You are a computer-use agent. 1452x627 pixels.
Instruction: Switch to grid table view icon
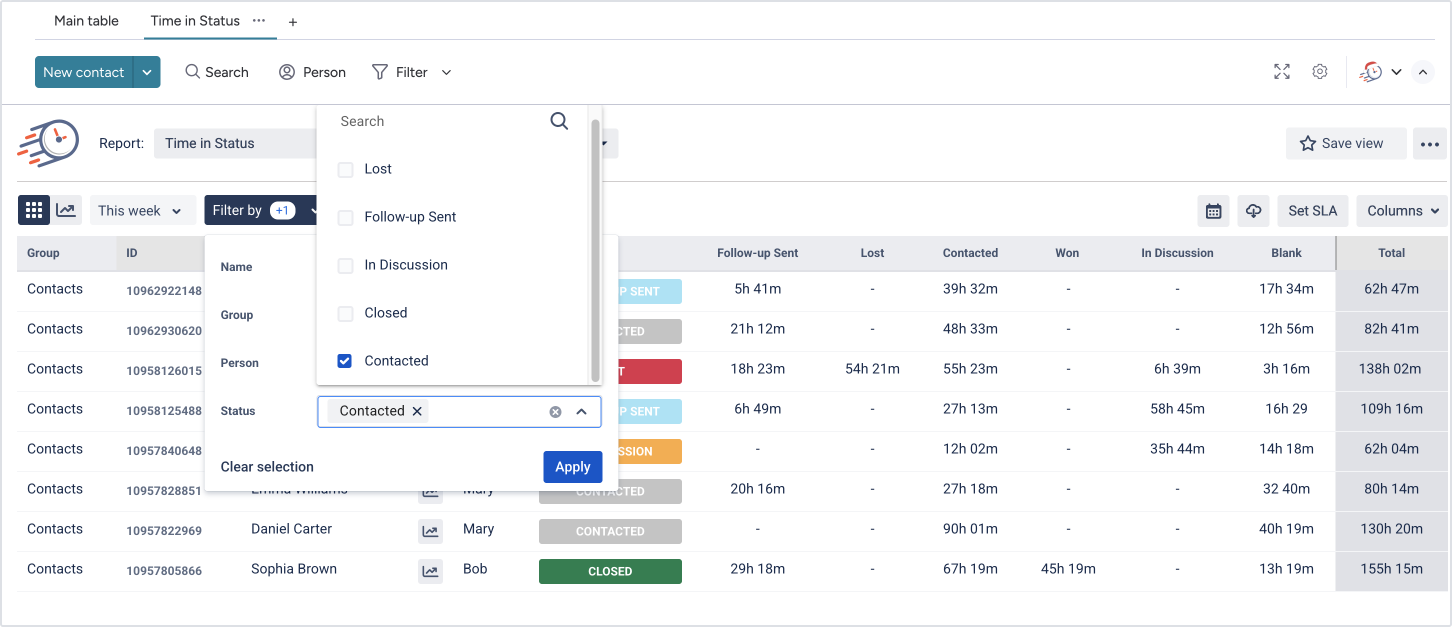(x=34, y=210)
